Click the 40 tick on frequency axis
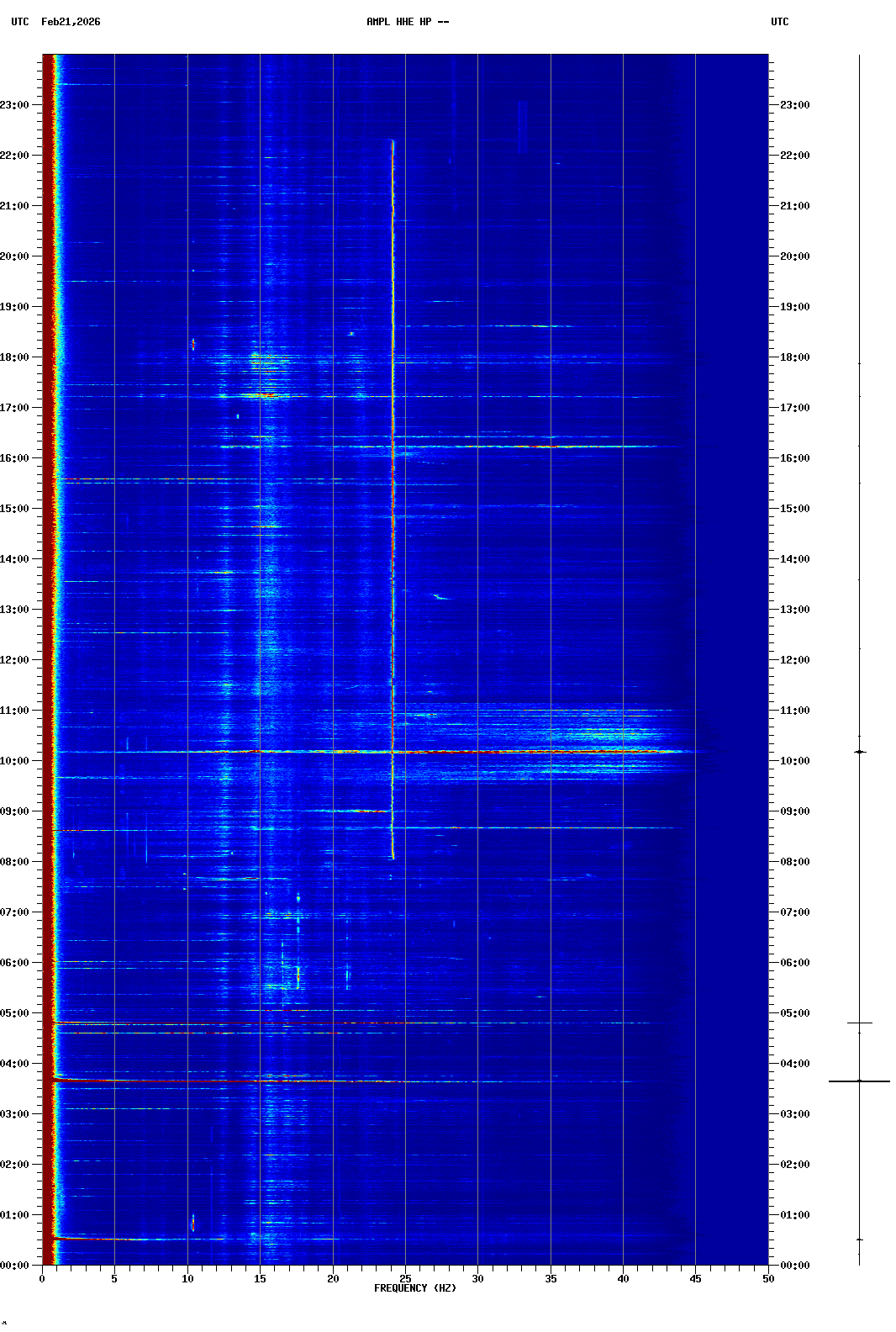Image resolution: width=896 pixels, height=1332 pixels. tap(623, 1278)
